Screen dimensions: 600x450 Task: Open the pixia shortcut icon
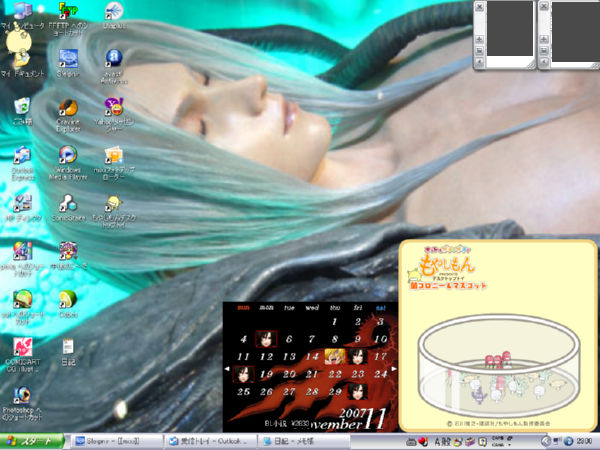coord(23,251)
